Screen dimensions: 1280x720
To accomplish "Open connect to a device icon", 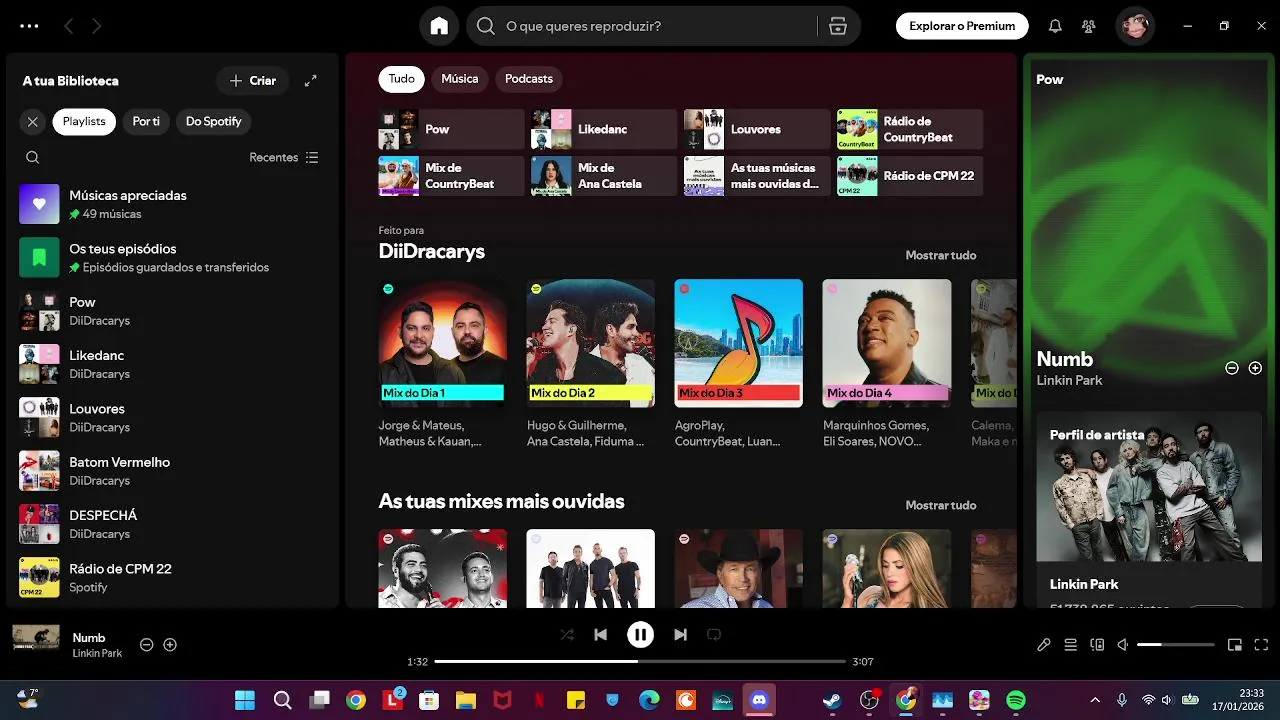I will coord(1097,645).
